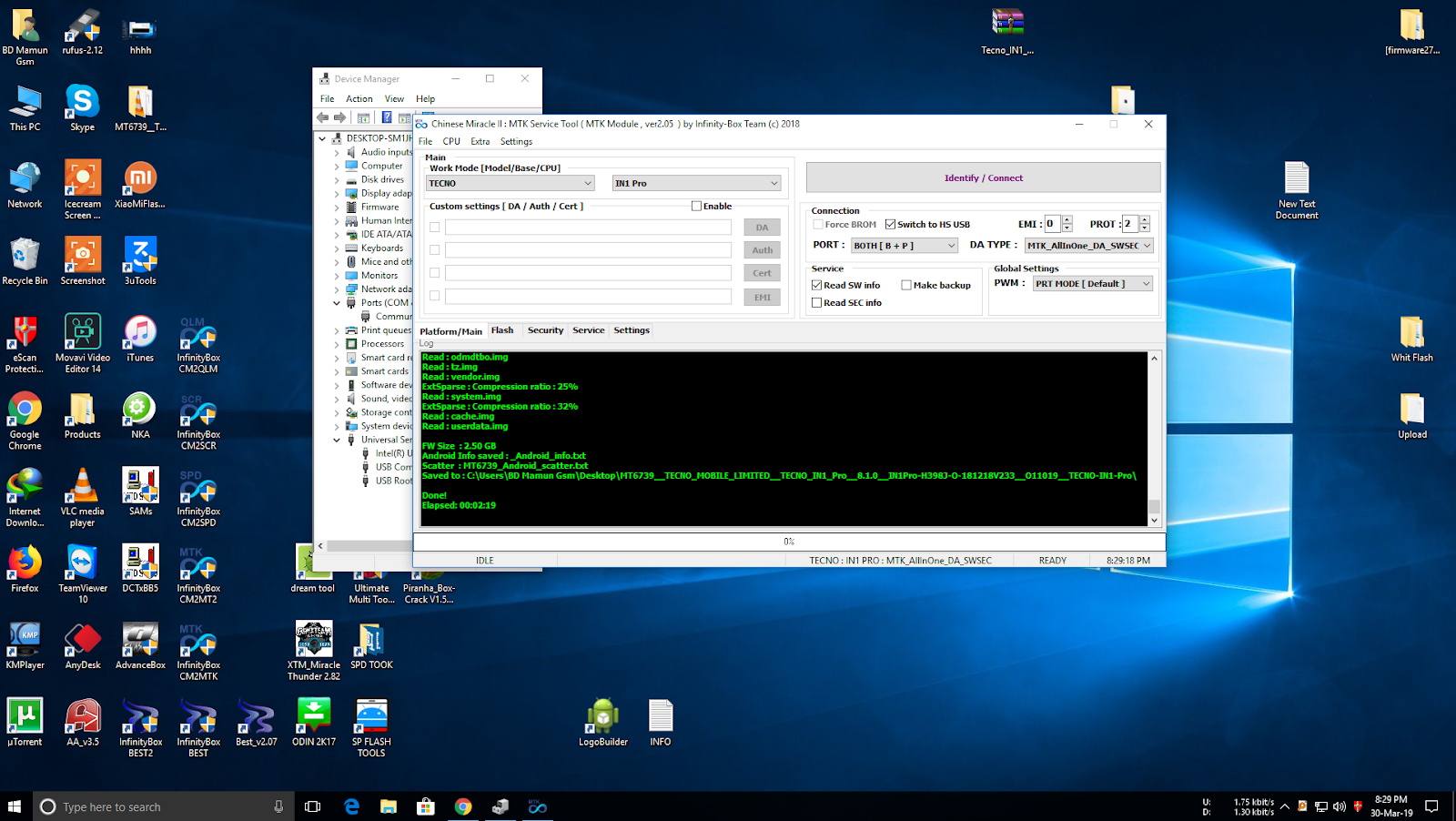This screenshot has width=1456, height=821.
Task: Open Whit Flash folder on desktop
Action: pyautogui.click(x=1411, y=339)
